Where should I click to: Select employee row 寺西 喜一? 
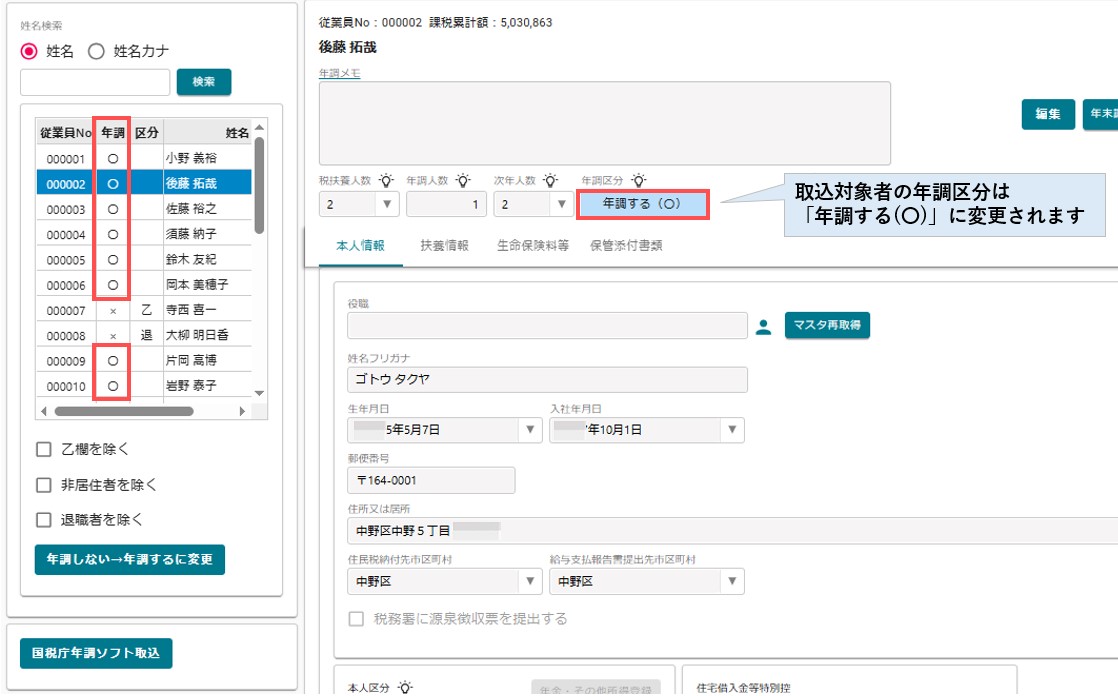pyautogui.click(x=144, y=310)
